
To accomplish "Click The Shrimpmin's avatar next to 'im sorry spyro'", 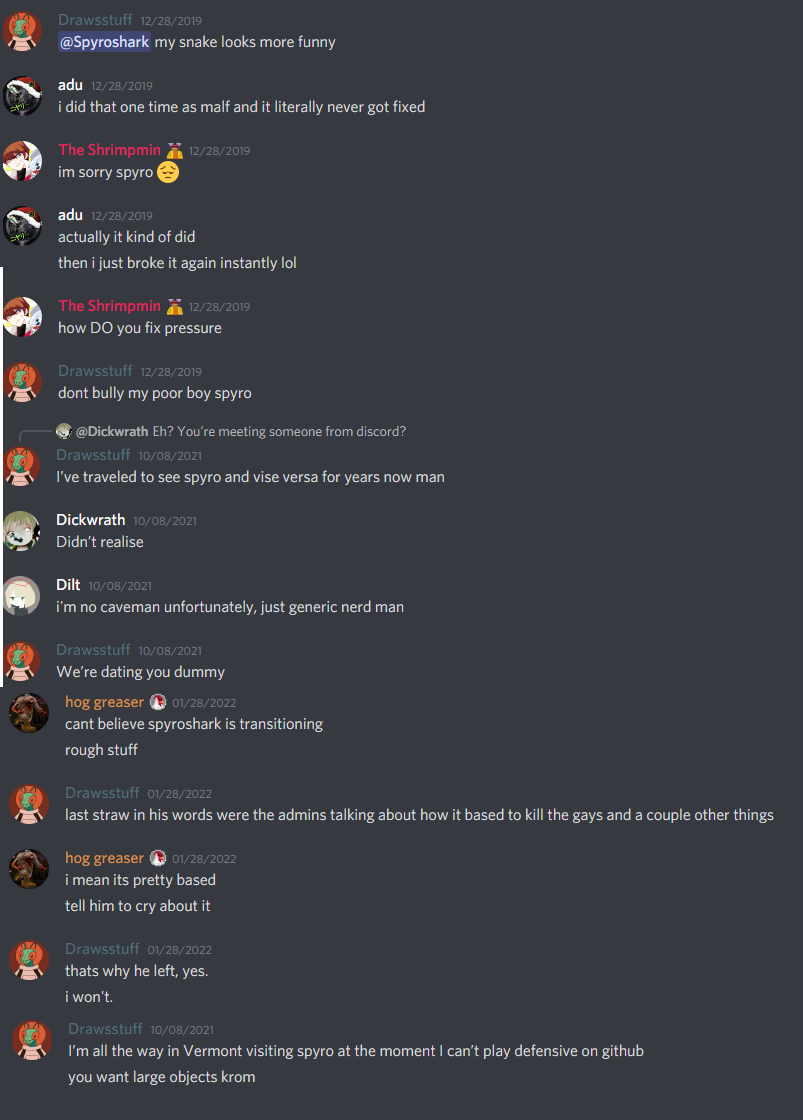I will (22, 161).
